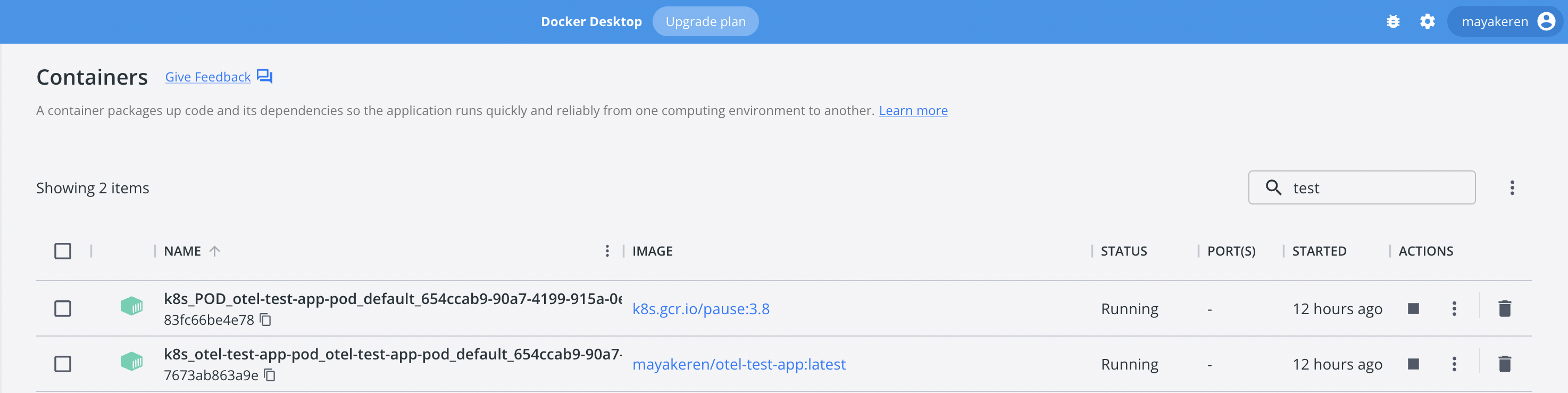This screenshot has height=393, width=1568.
Task: Click the ACTIONS column header
Action: [x=1425, y=251]
